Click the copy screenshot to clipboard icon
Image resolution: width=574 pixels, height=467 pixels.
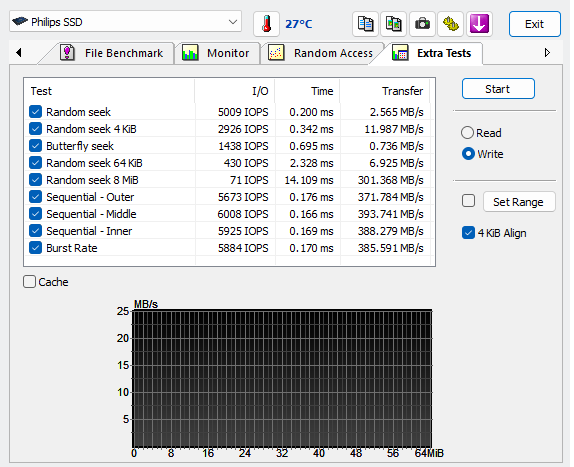394,24
